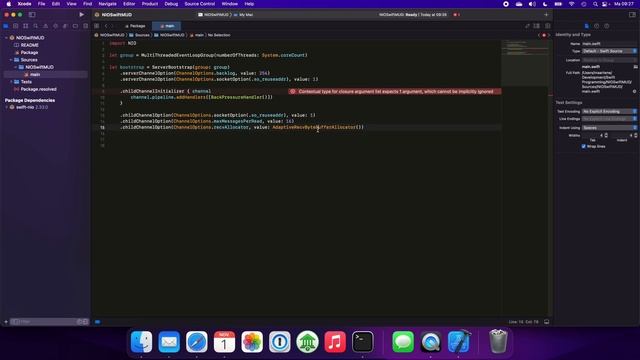Open the editor options lines button
Viewport: 640px width, 360px height.
[537, 26]
